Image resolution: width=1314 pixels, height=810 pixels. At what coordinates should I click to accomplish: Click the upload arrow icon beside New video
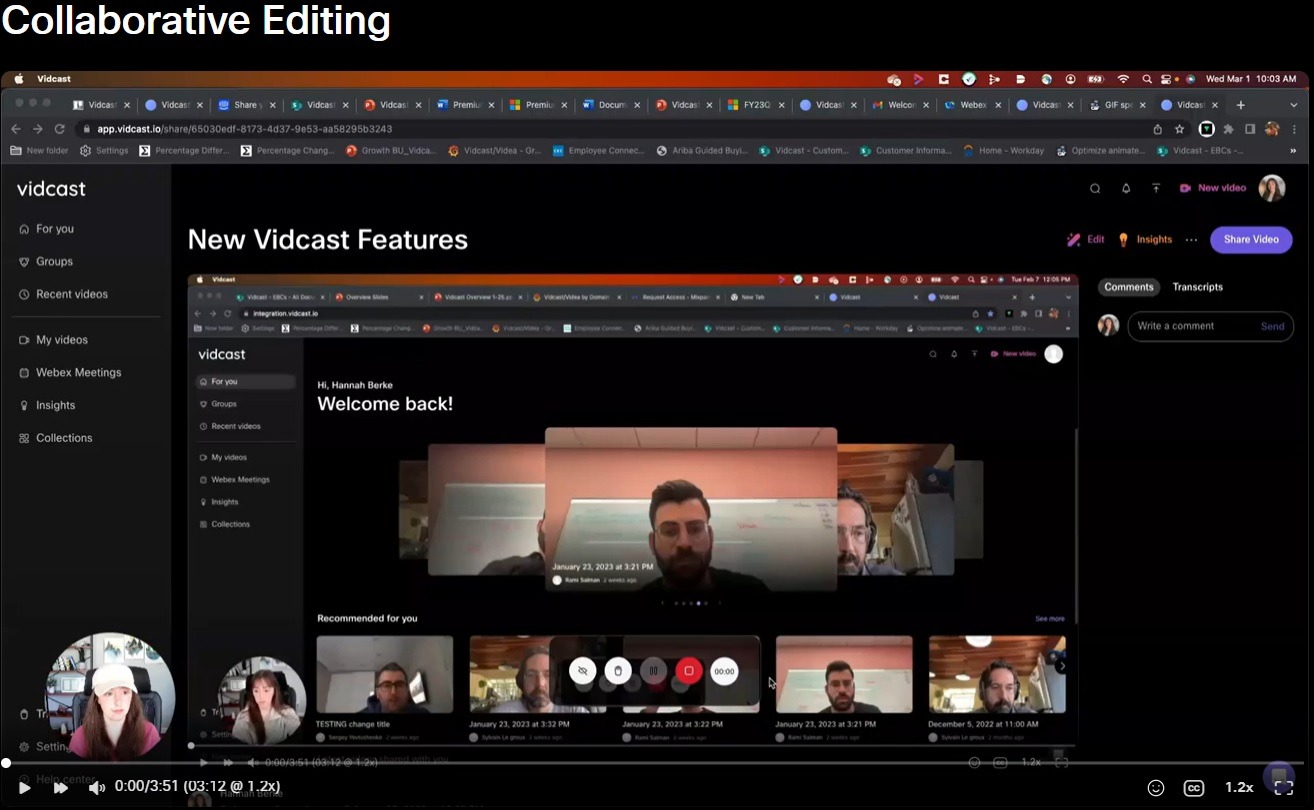click(1156, 188)
